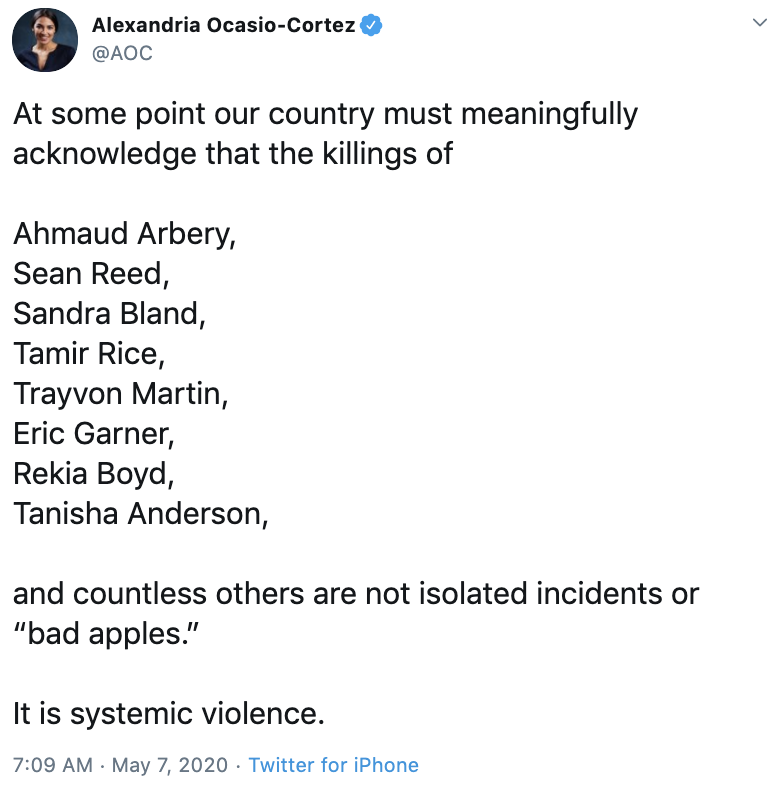Open the tweet options chevron menu
784x786 pixels.
[757, 22]
